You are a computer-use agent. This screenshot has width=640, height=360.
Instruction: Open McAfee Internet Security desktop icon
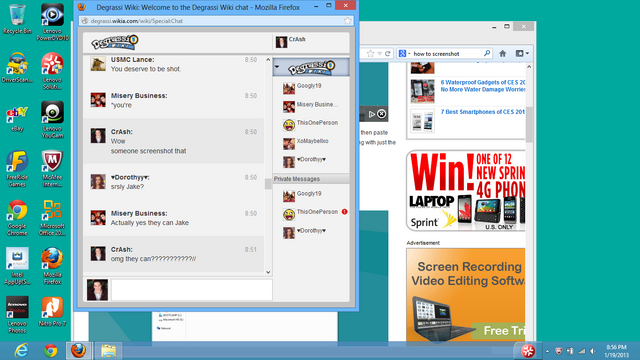point(52,169)
